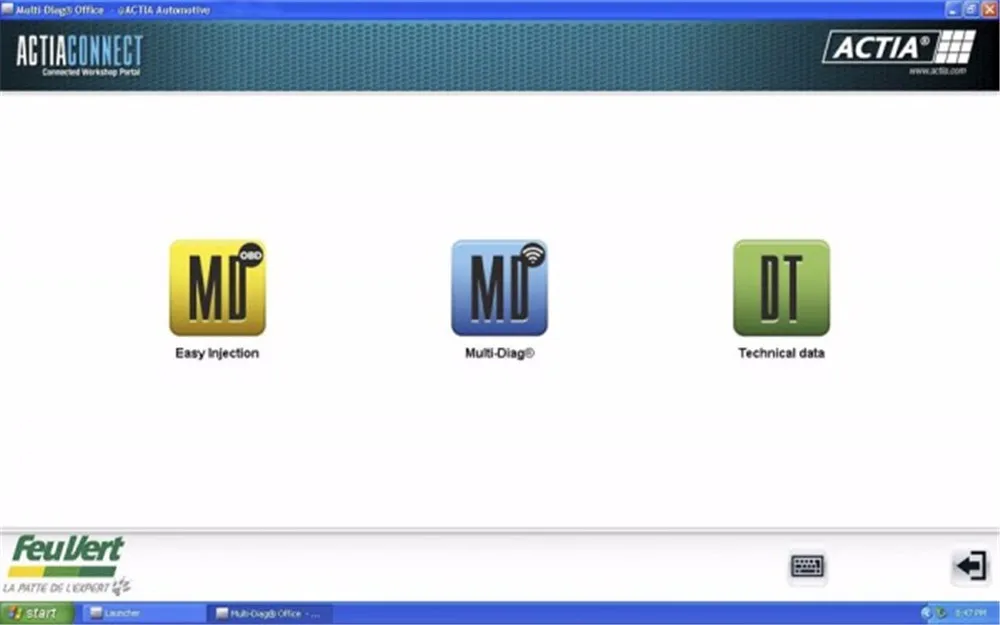1000x625 pixels.
Task: Click the ACTIA logo in the header
Action: tap(899, 47)
